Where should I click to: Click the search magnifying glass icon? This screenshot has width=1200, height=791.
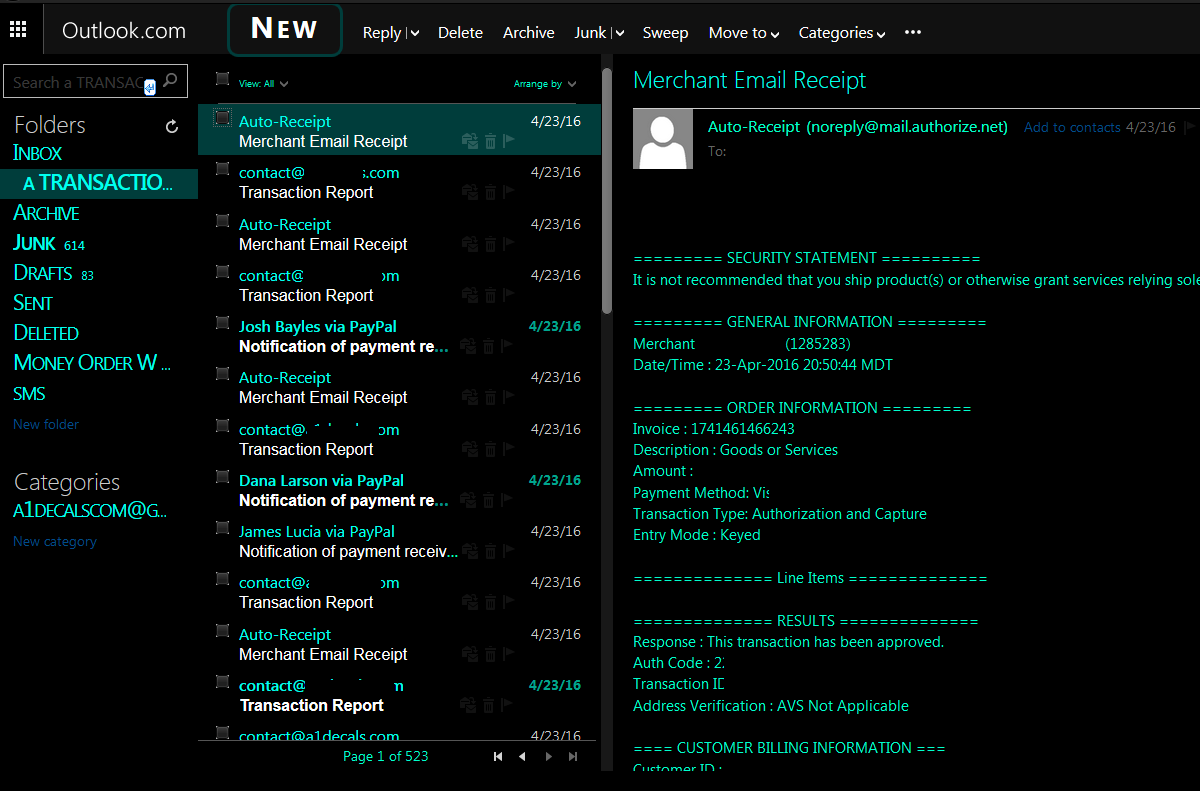(170, 80)
